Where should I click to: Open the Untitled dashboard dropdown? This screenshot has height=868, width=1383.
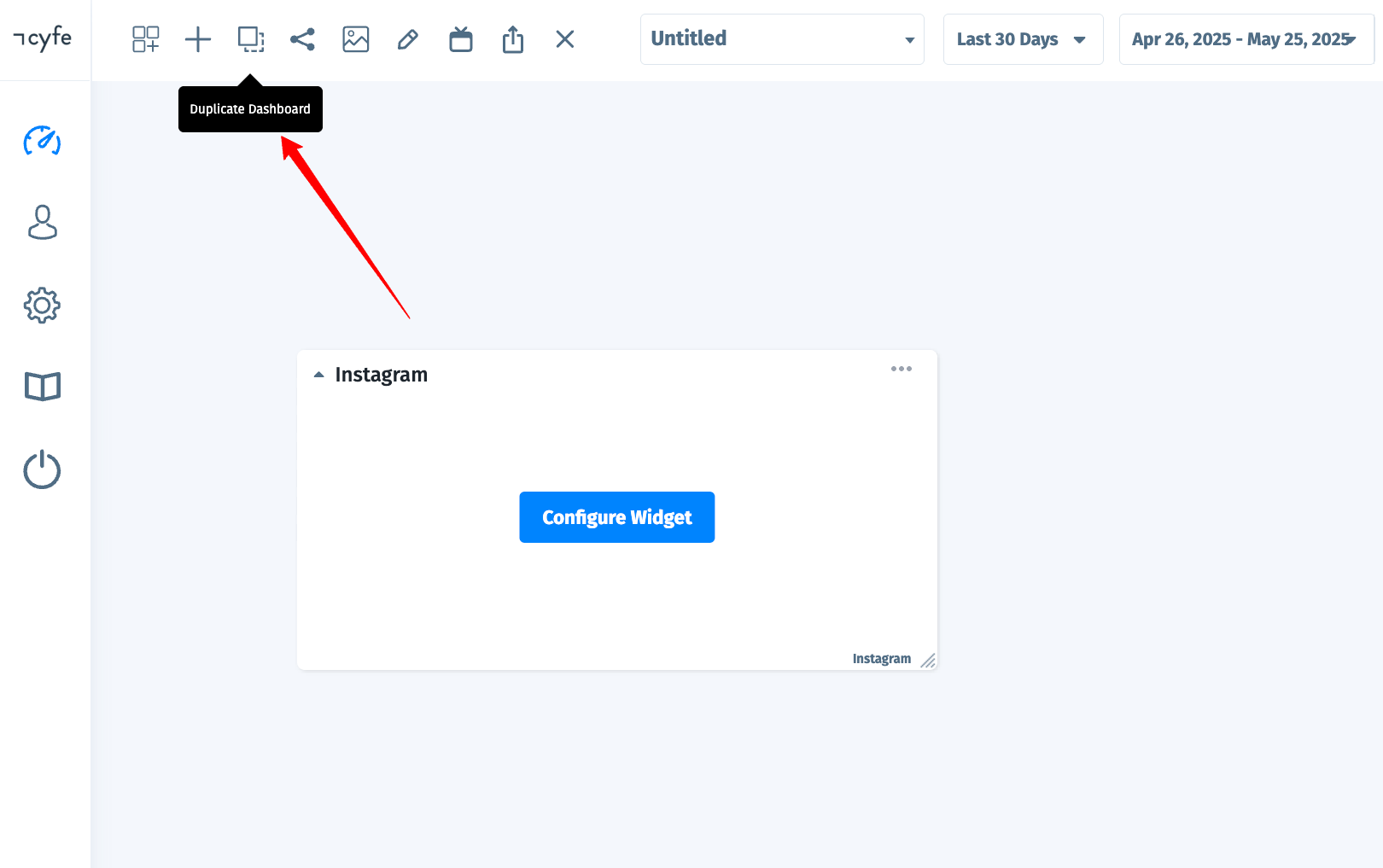(781, 39)
